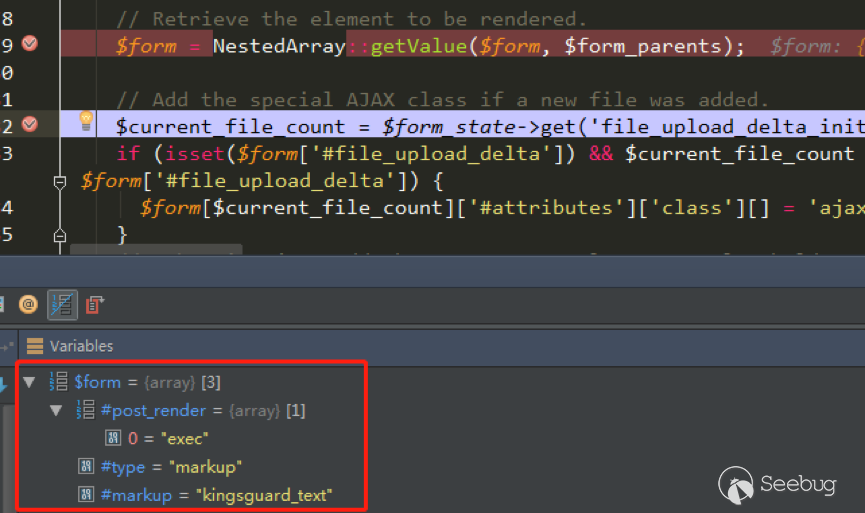Click the array icon beside $form
The width and height of the screenshot is (865, 513).
tap(58, 381)
